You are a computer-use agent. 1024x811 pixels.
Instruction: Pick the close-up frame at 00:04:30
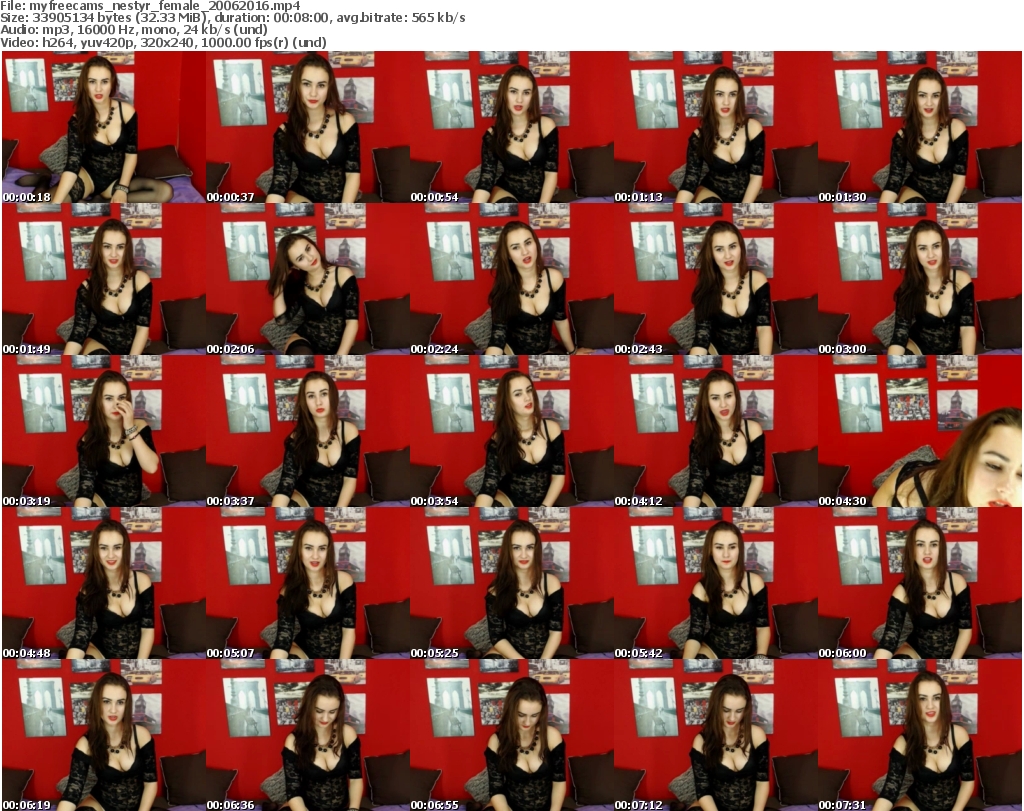(x=920, y=432)
